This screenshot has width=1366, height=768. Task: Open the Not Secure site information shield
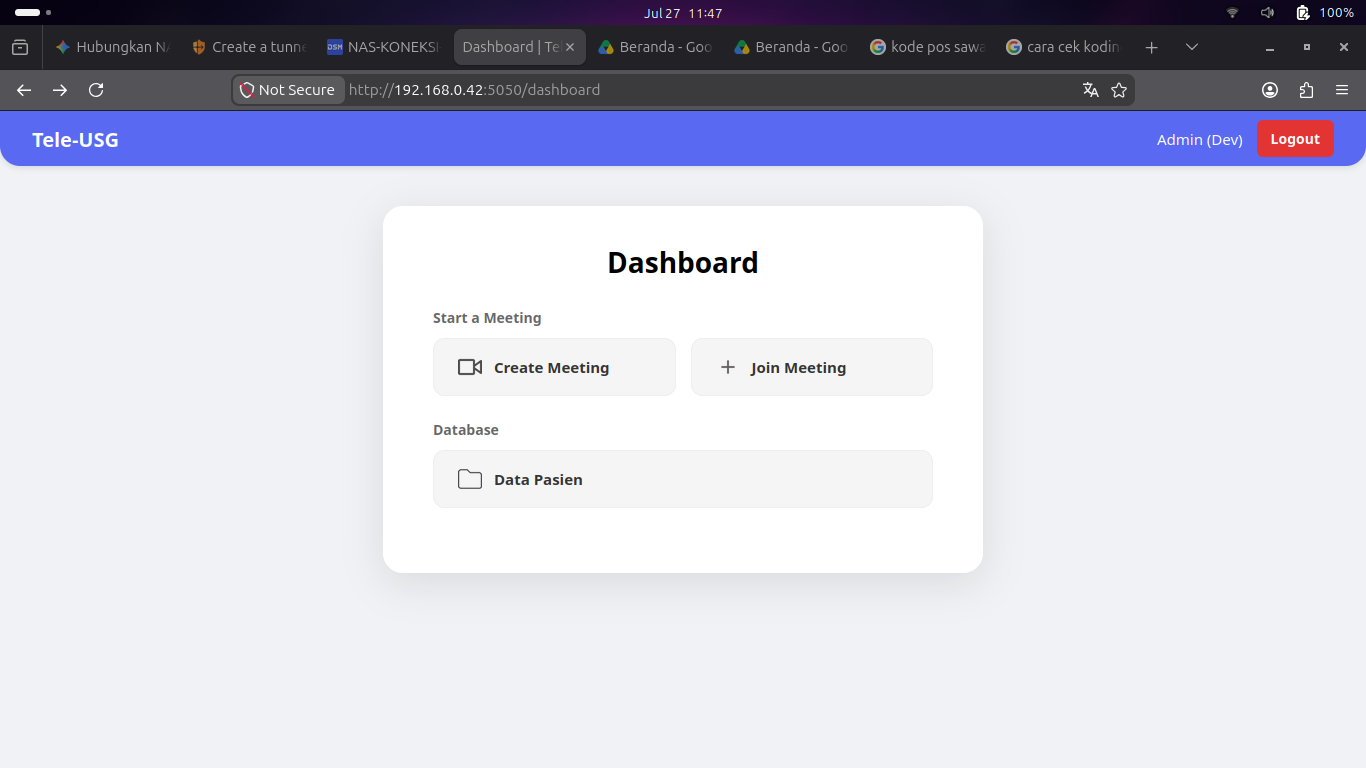click(288, 90)
